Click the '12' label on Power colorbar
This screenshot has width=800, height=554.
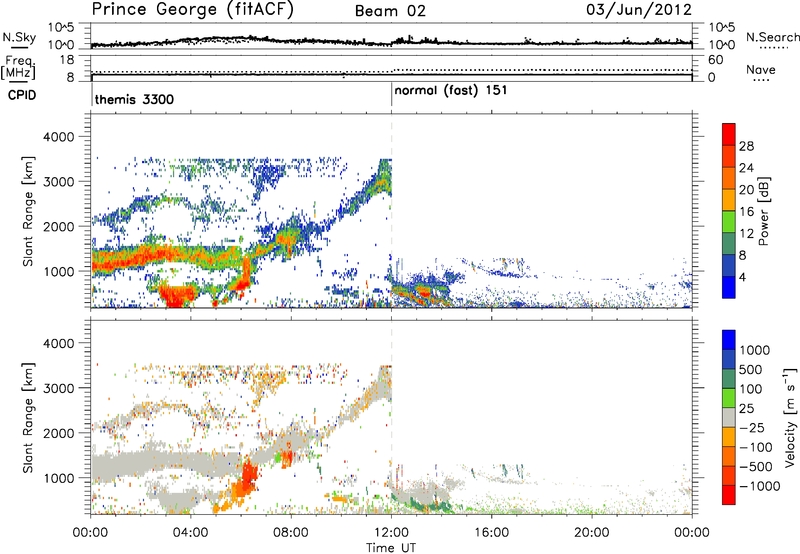click(x=746, y=234)
